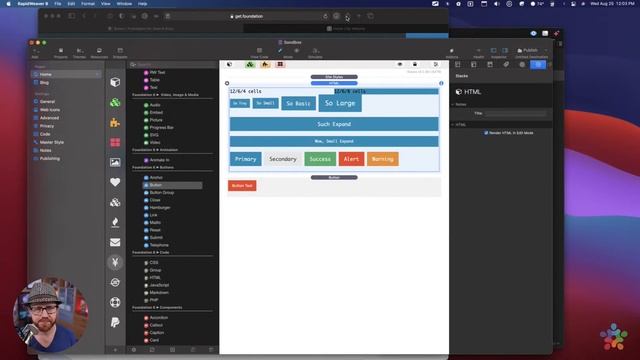Image resolution: width=640 pixels, height=360 pixels.
Task: Collapse the Foundation 6 Code group
Action: coord(151,253)
